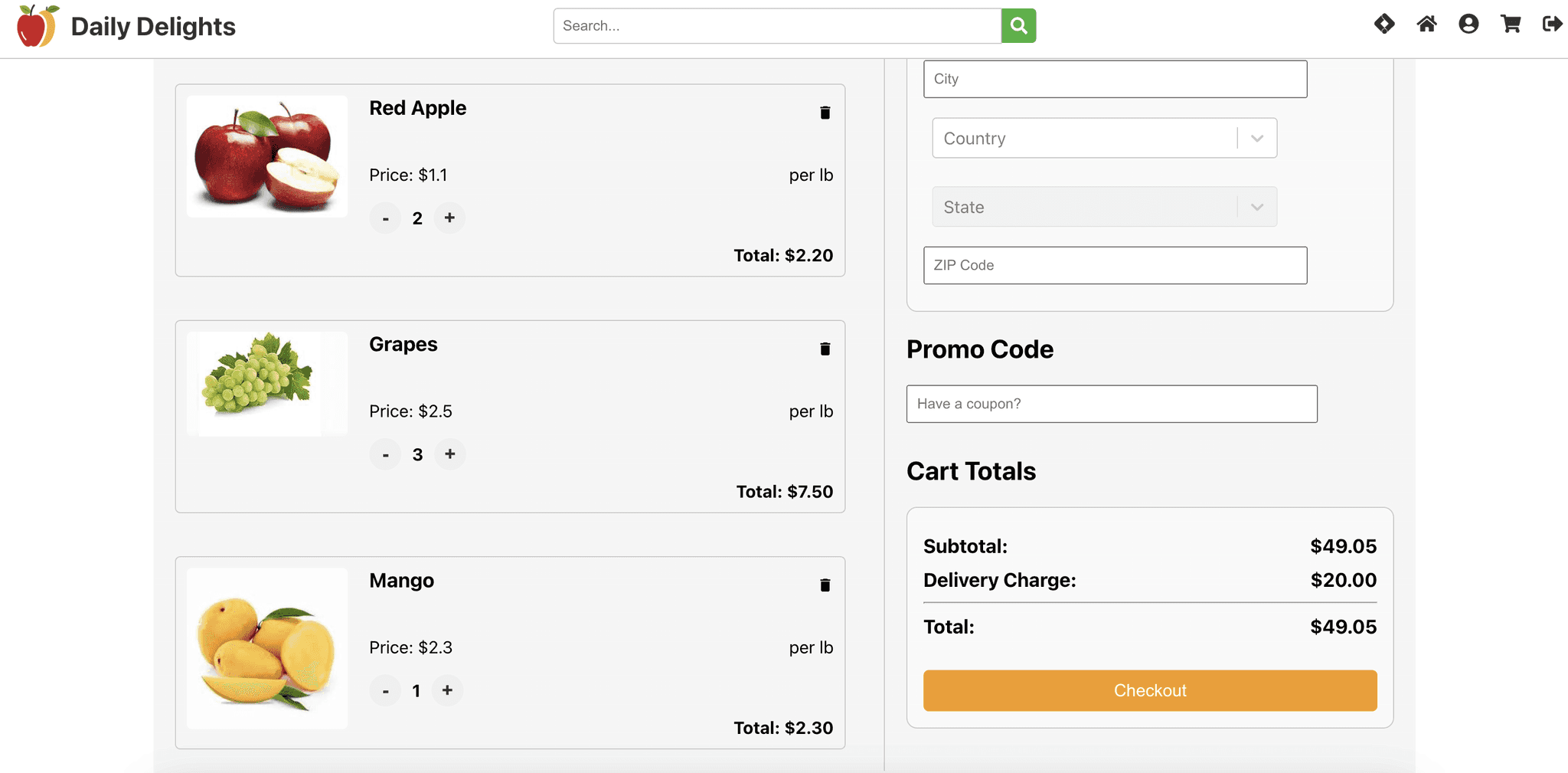Screen dimensions: 1568x773
Task: Decrease Grapes quantity
Action: click(386, 455)
